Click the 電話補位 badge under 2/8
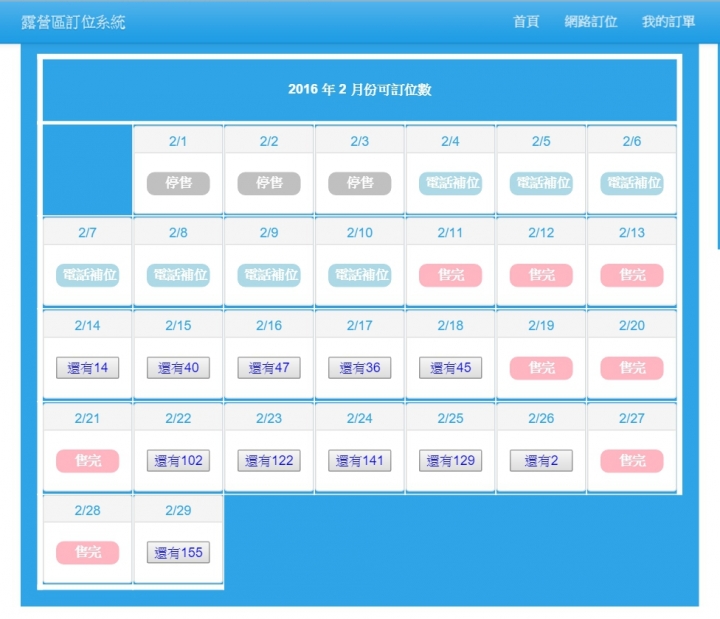 pyautogui.click(x=178, y=275)
